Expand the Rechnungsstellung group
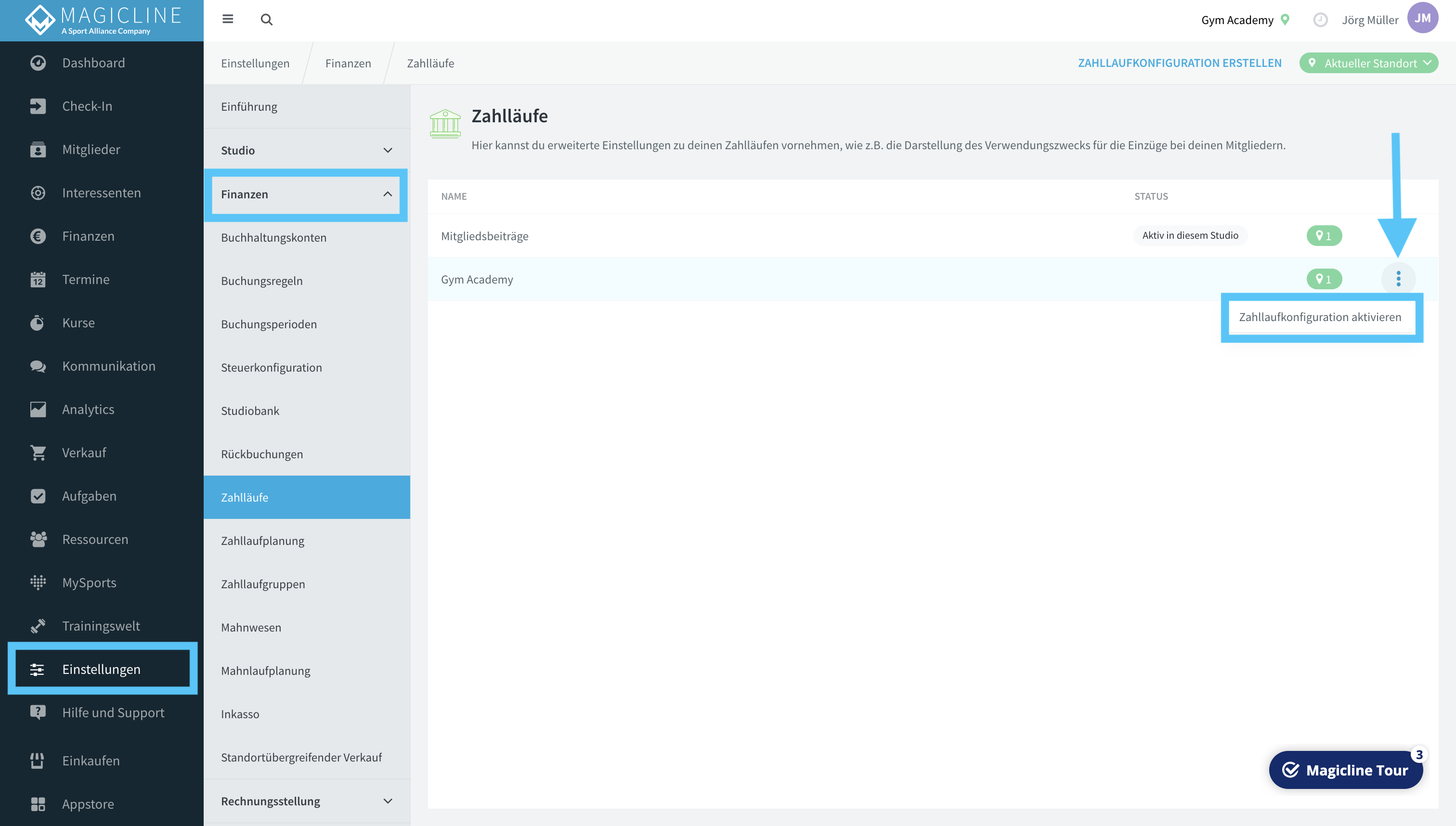The image size is (1456, 826). click(x=306, y=801)
